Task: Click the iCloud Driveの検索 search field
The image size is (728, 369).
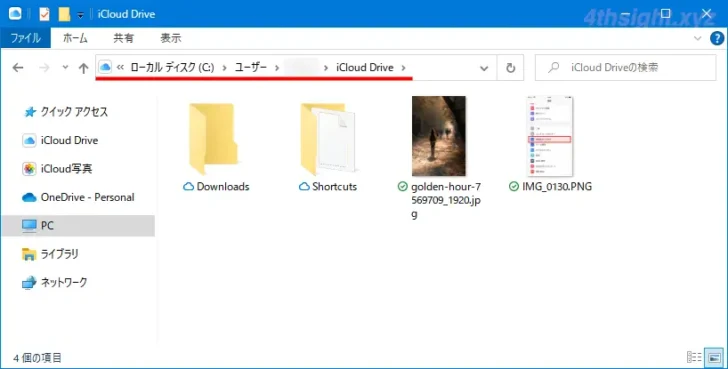Action: point(625,68)
